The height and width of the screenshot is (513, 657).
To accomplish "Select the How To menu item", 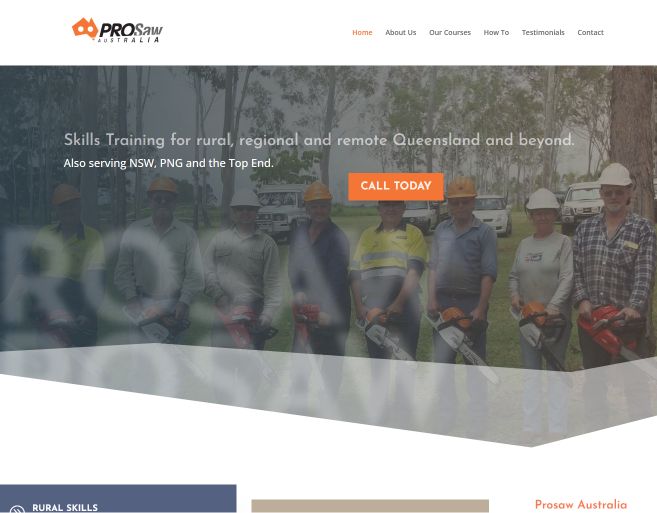I will click(x=496, y=32).
